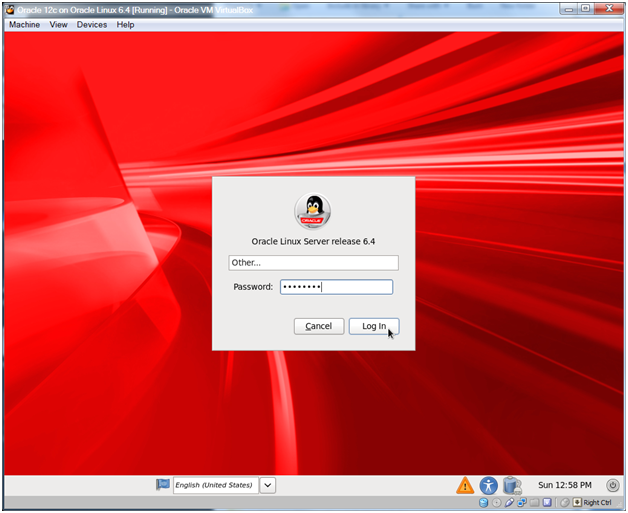Click the hard disk activity status icon

tap(485, 502)
